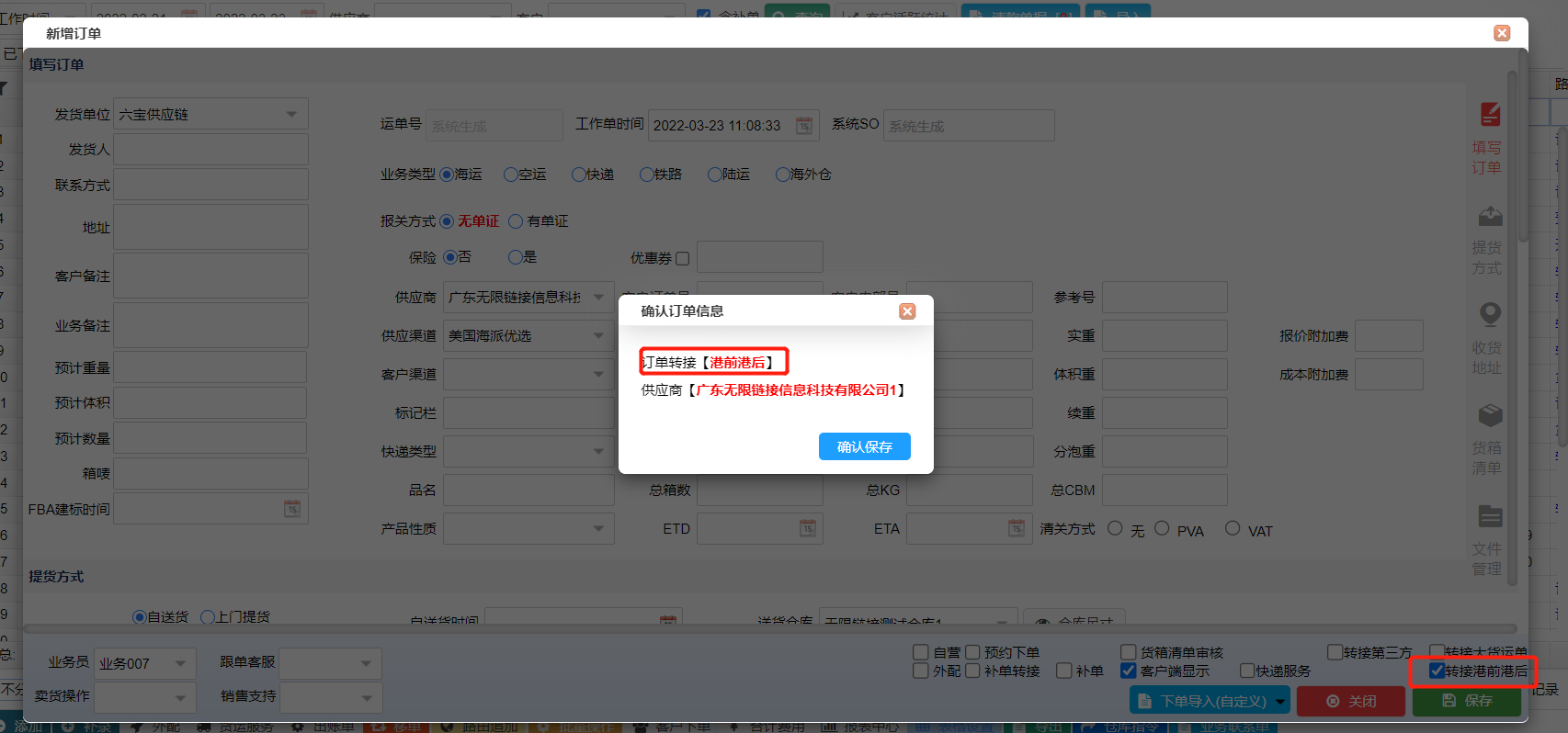Image resolution: width=1568 pixels, height=733 pixels.
Task: Tick the 补单 checkbox
Action: (1064, 671)
